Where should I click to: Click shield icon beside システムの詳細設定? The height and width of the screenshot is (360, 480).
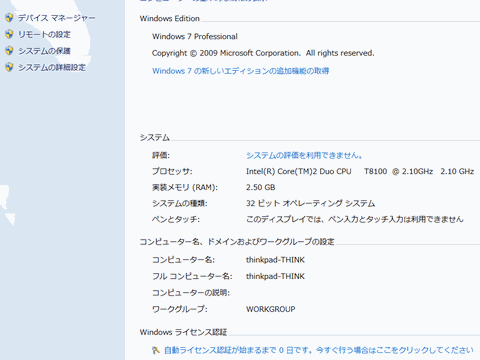pos(9,67)
